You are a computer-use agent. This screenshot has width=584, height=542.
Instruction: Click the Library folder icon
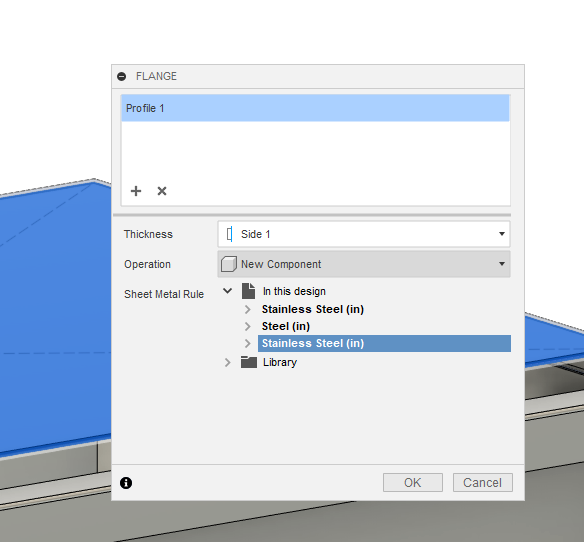[x=249, y=362]
